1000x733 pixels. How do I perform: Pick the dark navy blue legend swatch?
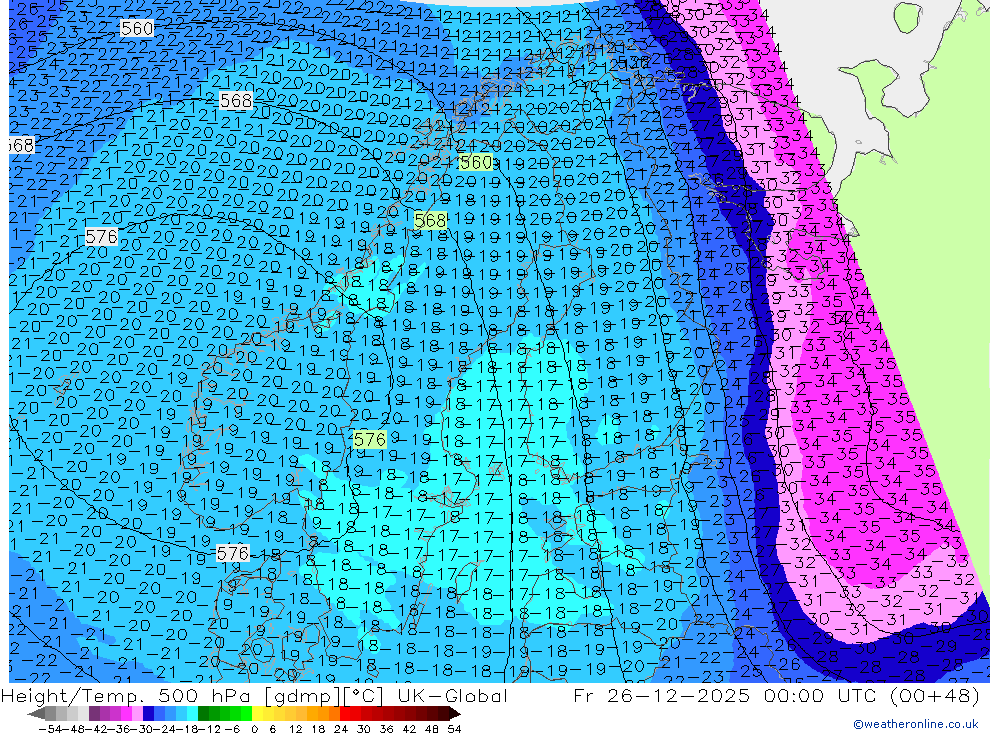pyautogui.click(x=148, y=713)
